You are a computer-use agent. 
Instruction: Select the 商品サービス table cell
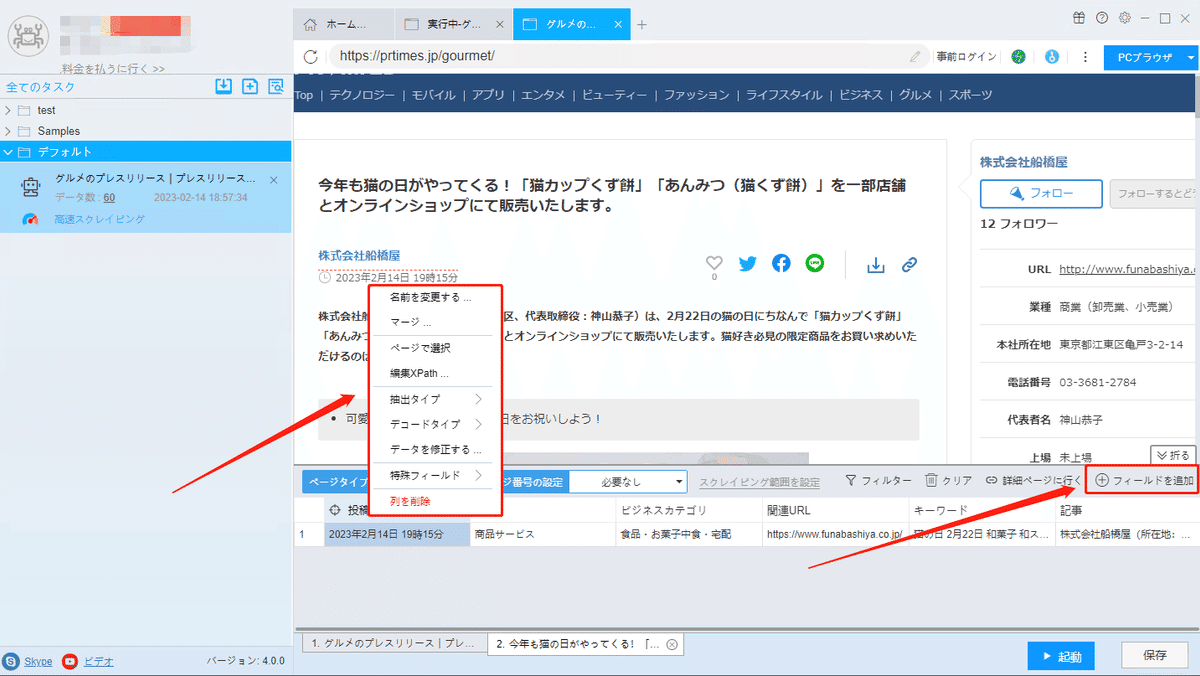(x=543, y=535)
